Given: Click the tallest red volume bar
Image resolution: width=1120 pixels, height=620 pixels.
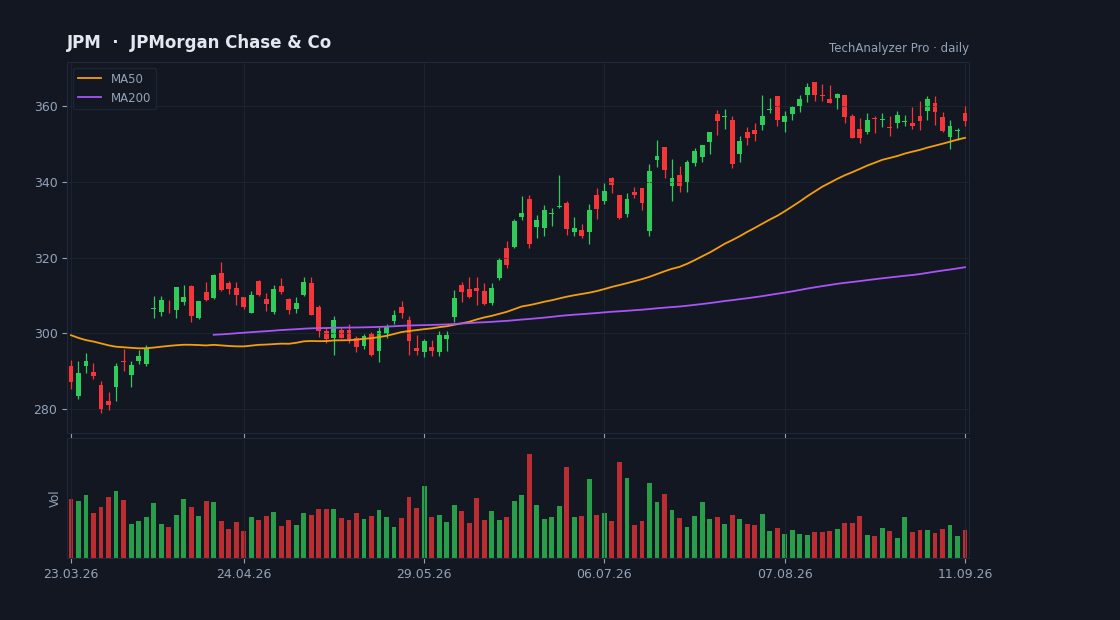Looking at the screenshot, I should [x=529, y=506].
